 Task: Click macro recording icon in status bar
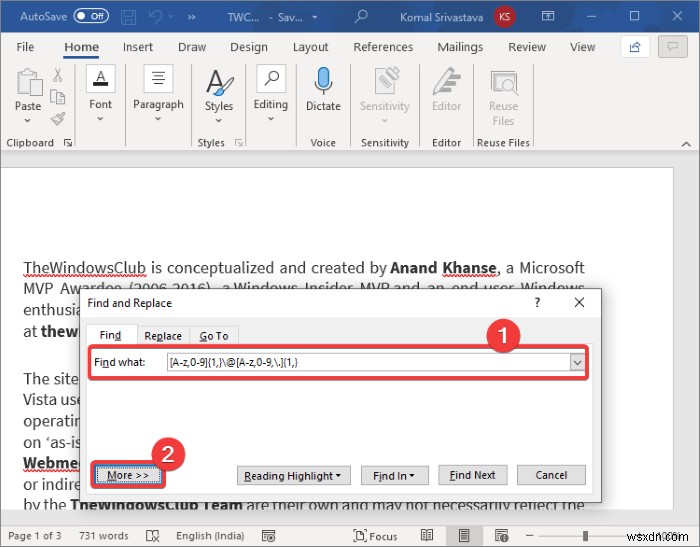(269, 535)
